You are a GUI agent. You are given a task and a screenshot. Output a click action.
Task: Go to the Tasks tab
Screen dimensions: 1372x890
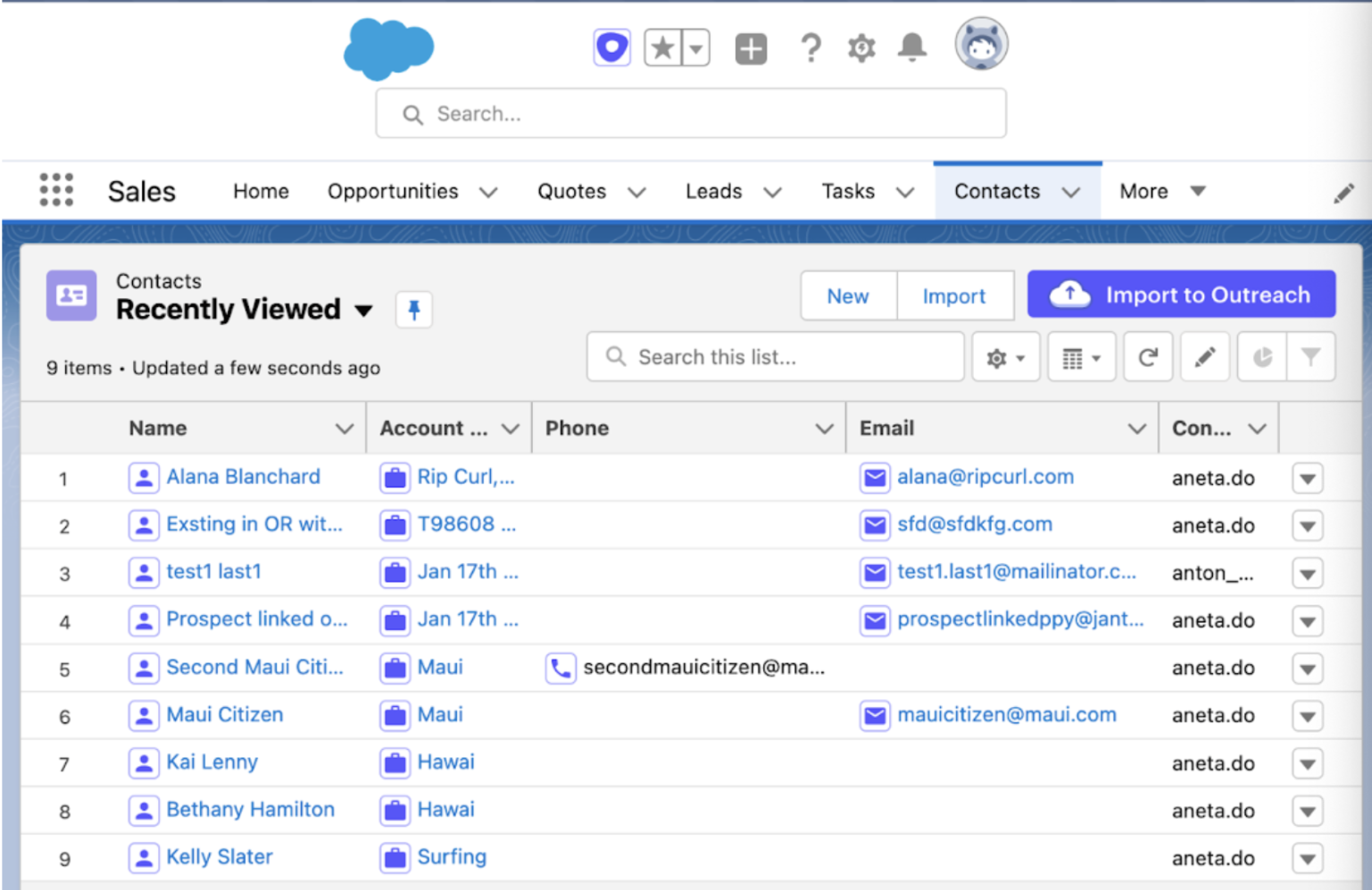tap(848, 191)
